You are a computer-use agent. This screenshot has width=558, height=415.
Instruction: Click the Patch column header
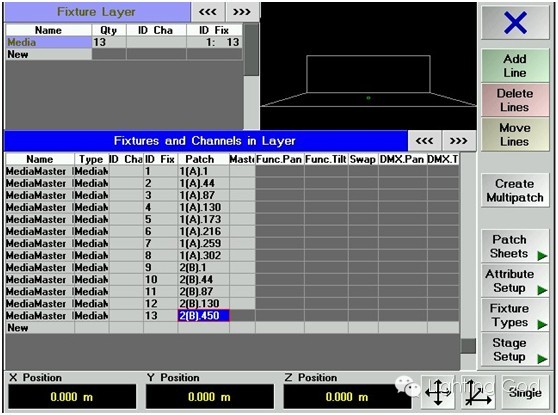click(x=204, y=159)
